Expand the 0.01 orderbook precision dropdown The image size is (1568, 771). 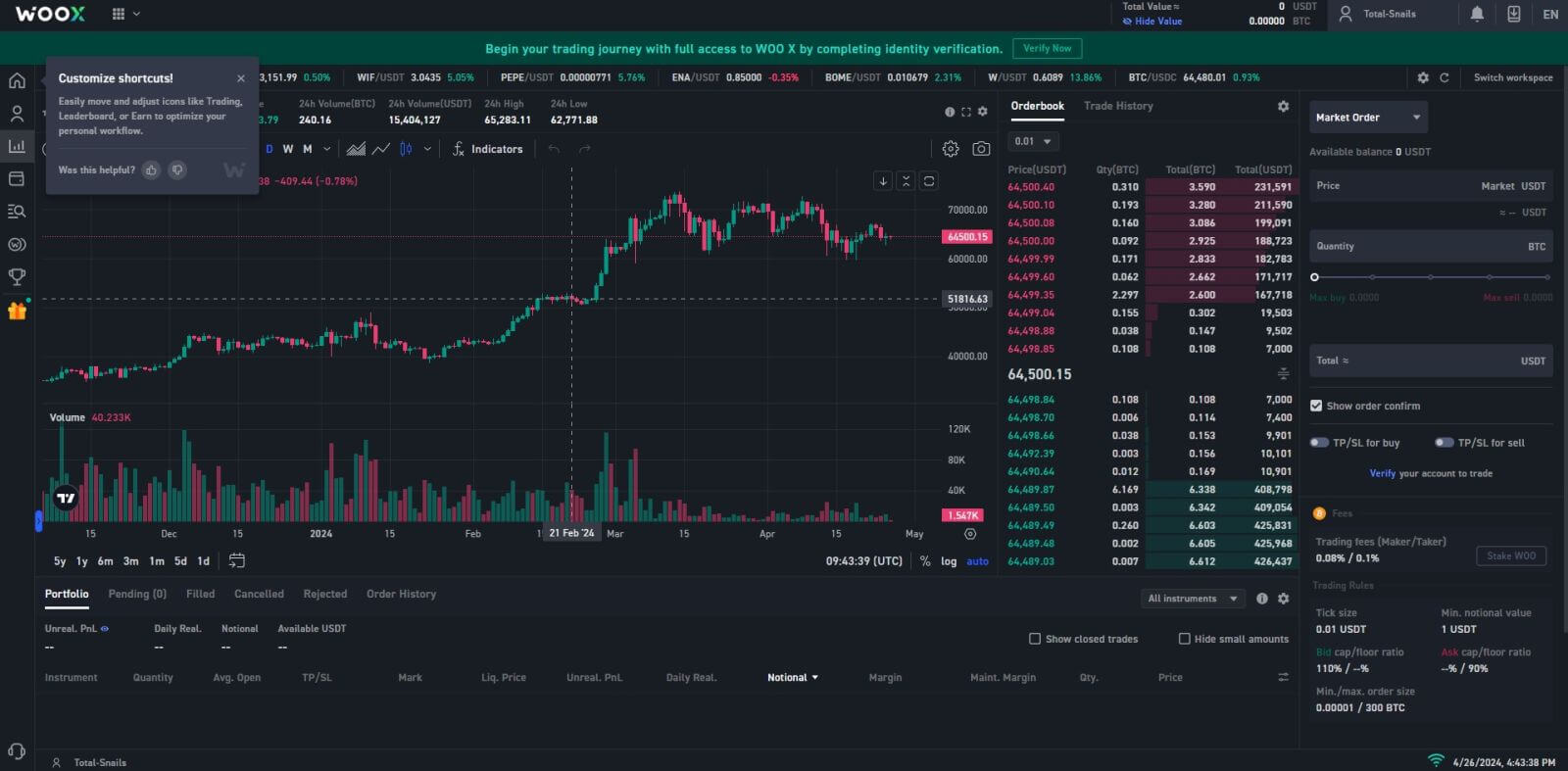[x=1033, y=141]
